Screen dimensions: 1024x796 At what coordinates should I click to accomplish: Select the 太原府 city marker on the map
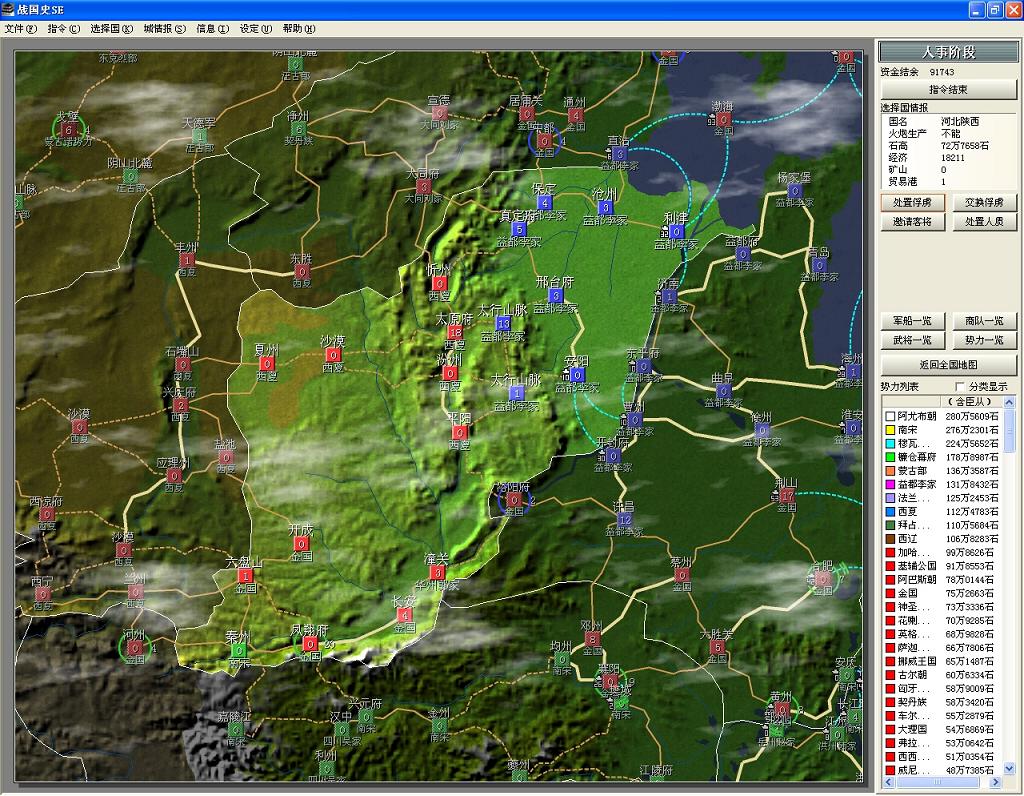(x=455, y=332)
